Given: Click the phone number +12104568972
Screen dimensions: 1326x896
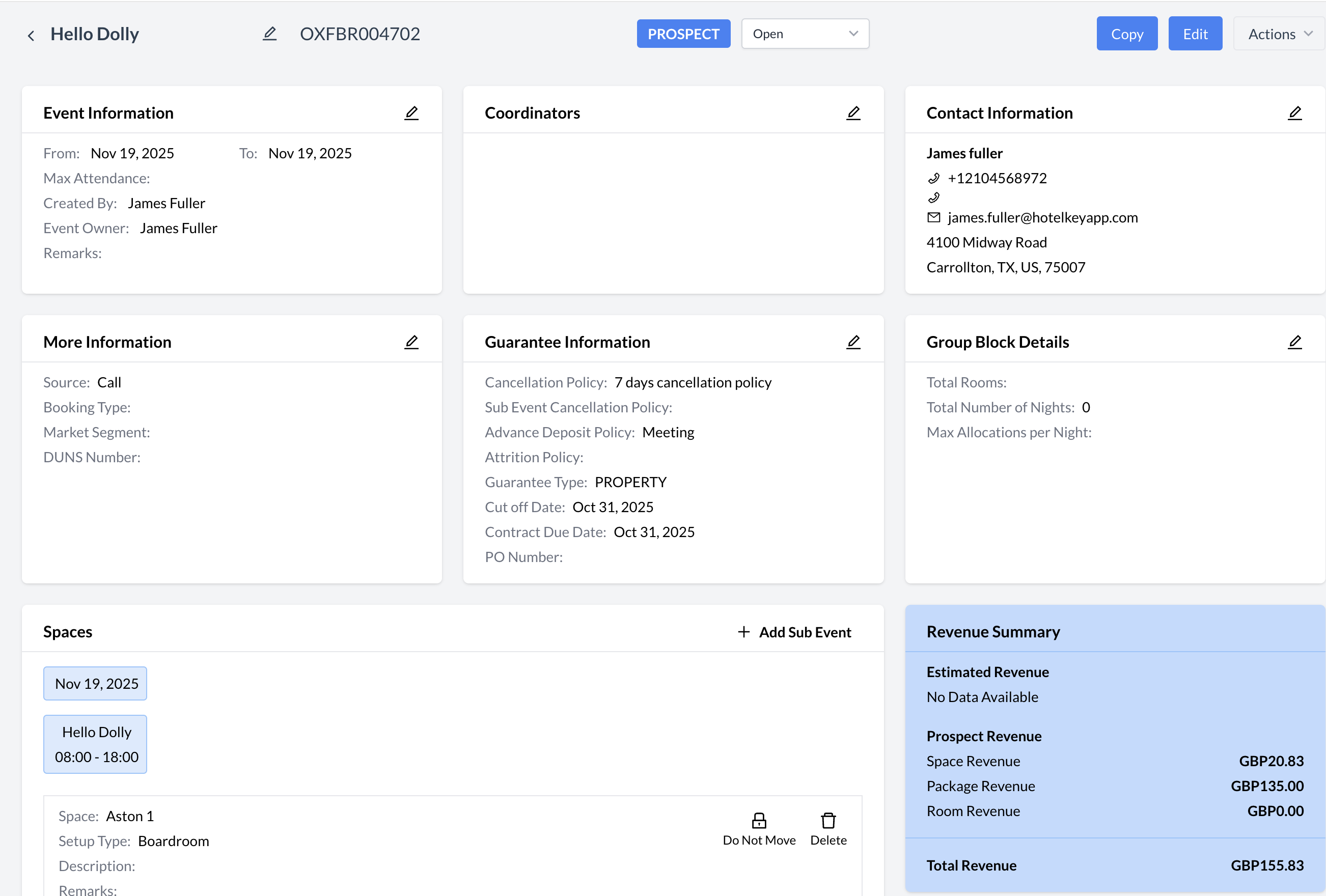Looking at the screenshot, I should (x=997, y=178).
